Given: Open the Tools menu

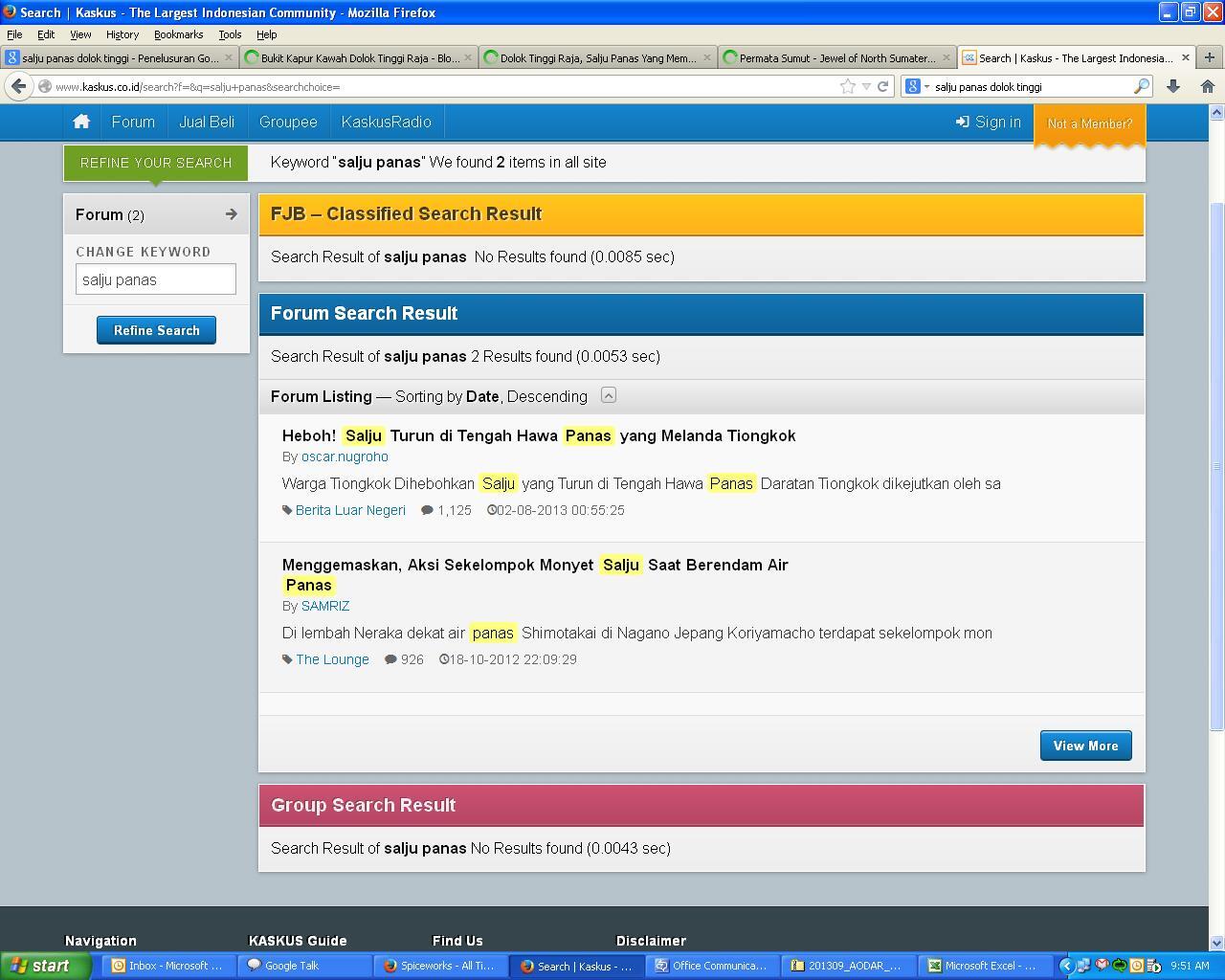Looking at the screenshot, I should pos(230,34).
